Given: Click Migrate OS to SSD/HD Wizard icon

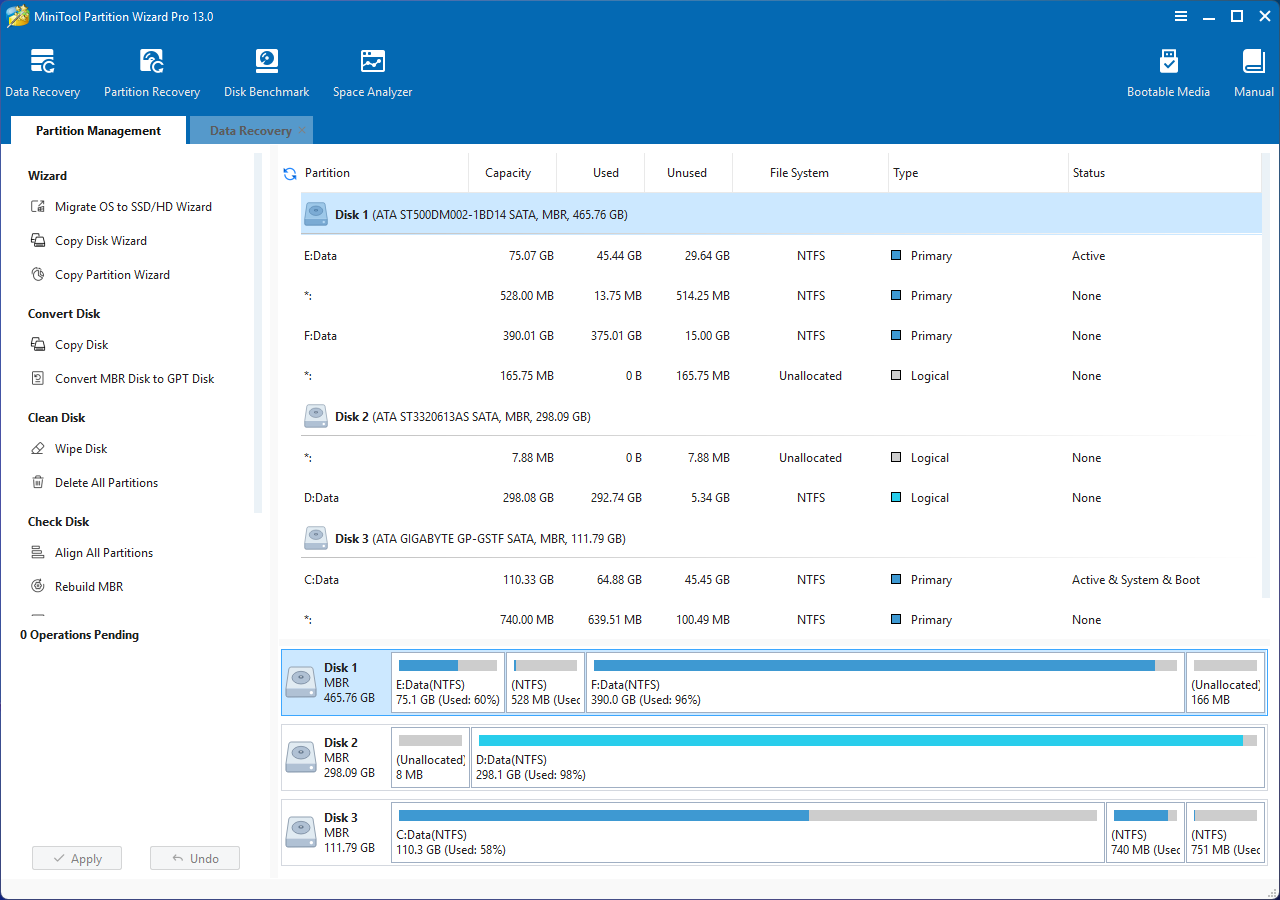Looking at the screenshot, I should 38,207.
